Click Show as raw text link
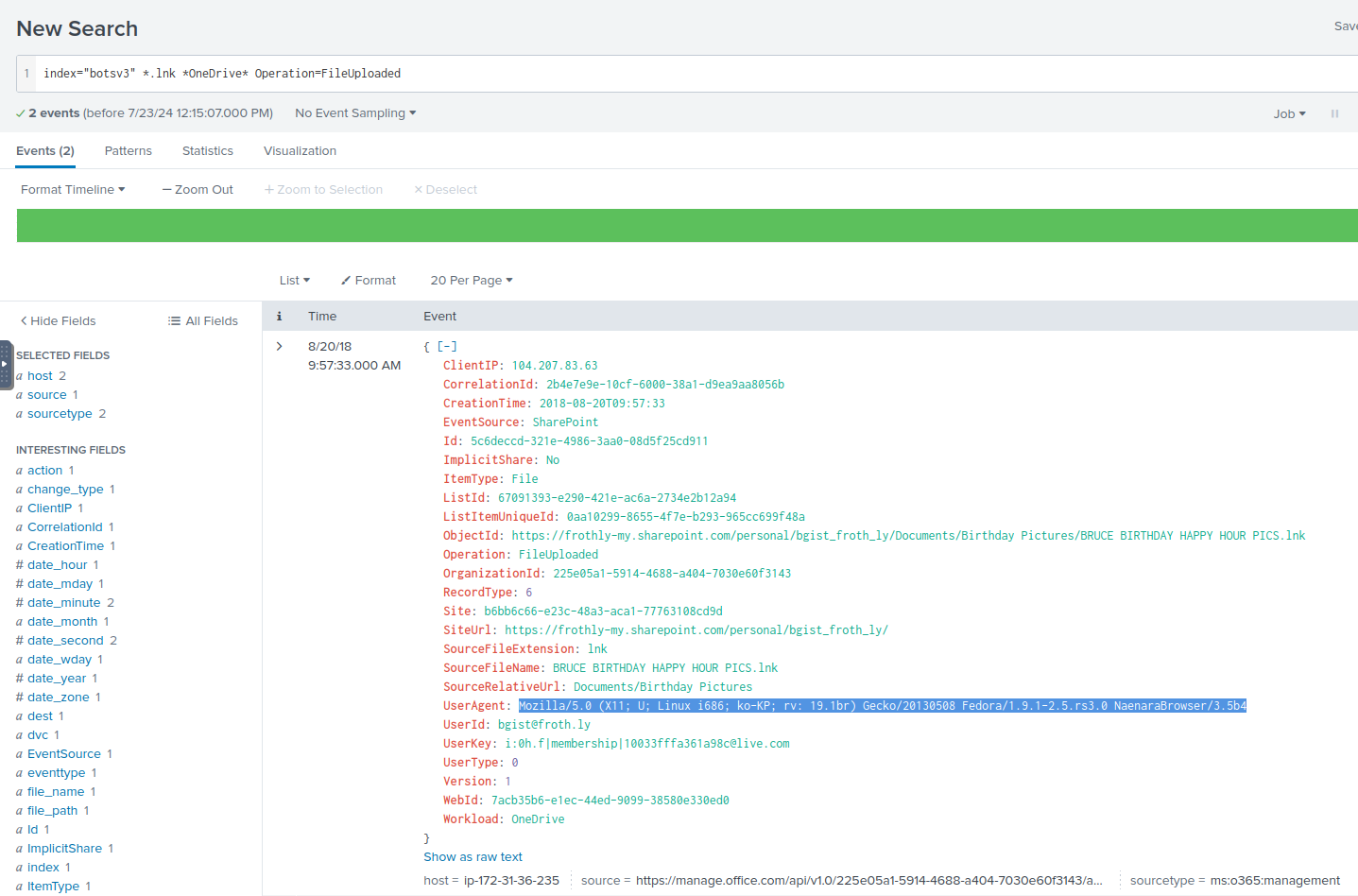Viewport: 1358px width, 896px height. coord(473,857)
